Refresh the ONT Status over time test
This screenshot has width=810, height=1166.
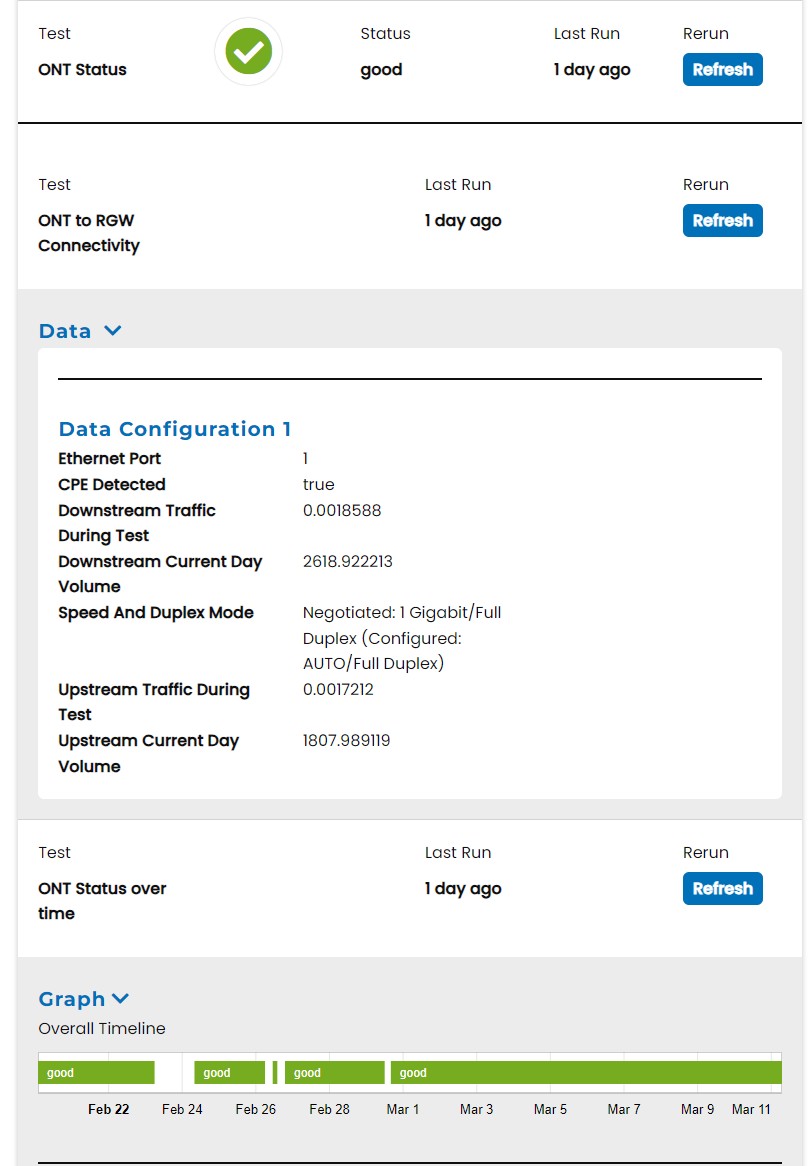(x=722, y=889)
